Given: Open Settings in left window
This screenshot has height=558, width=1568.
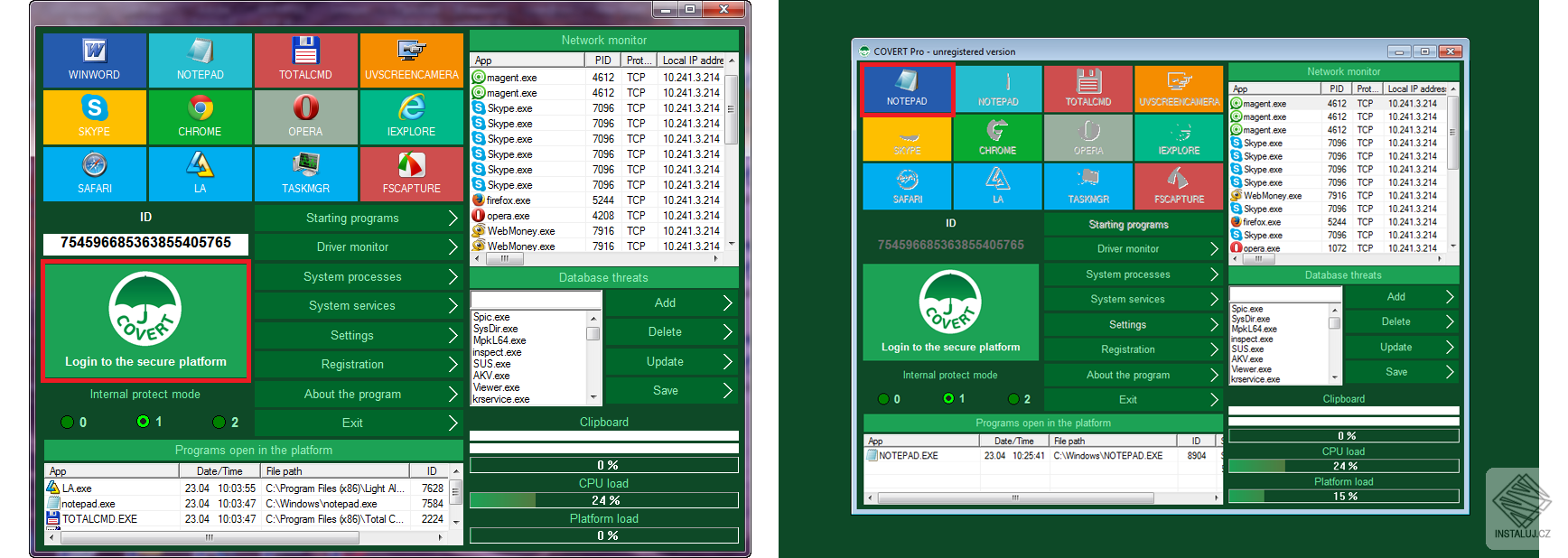Looking at the screenshot, I should pos(359,335).
